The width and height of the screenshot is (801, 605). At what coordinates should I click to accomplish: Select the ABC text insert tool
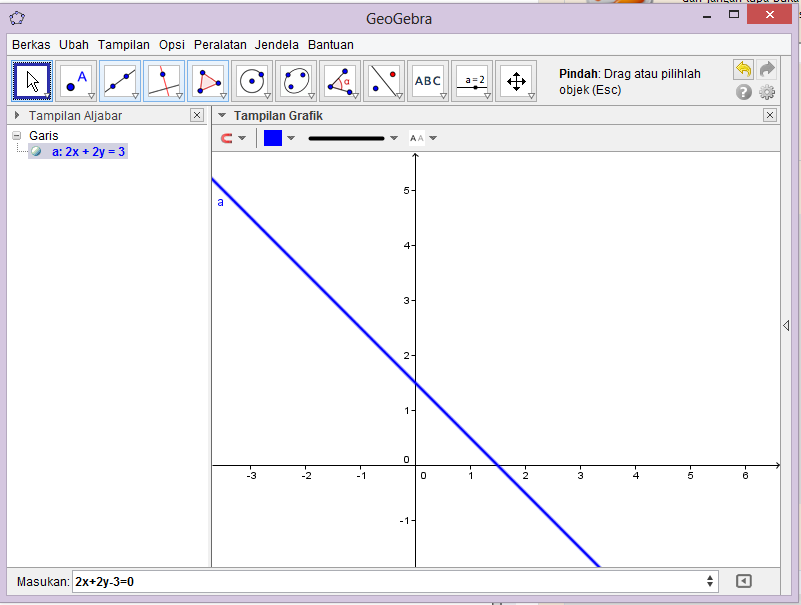[x=428, y=81]
